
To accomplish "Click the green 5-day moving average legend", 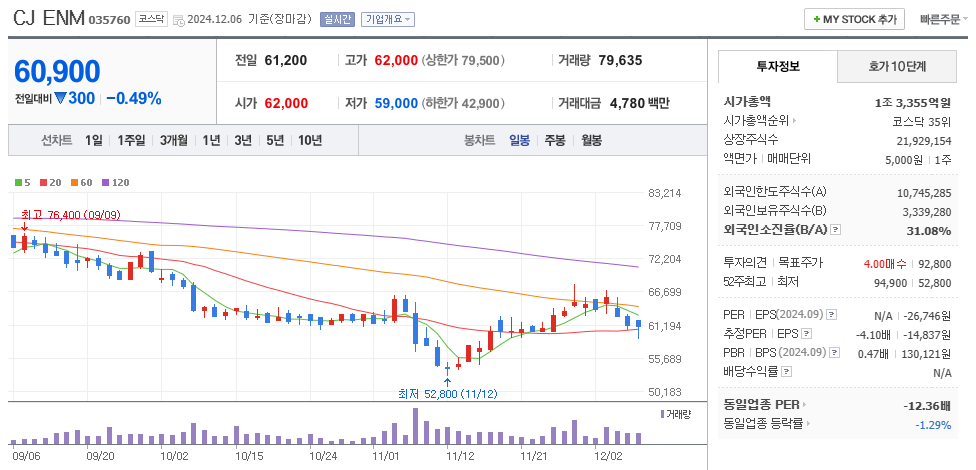I will (x=22, y=182).
